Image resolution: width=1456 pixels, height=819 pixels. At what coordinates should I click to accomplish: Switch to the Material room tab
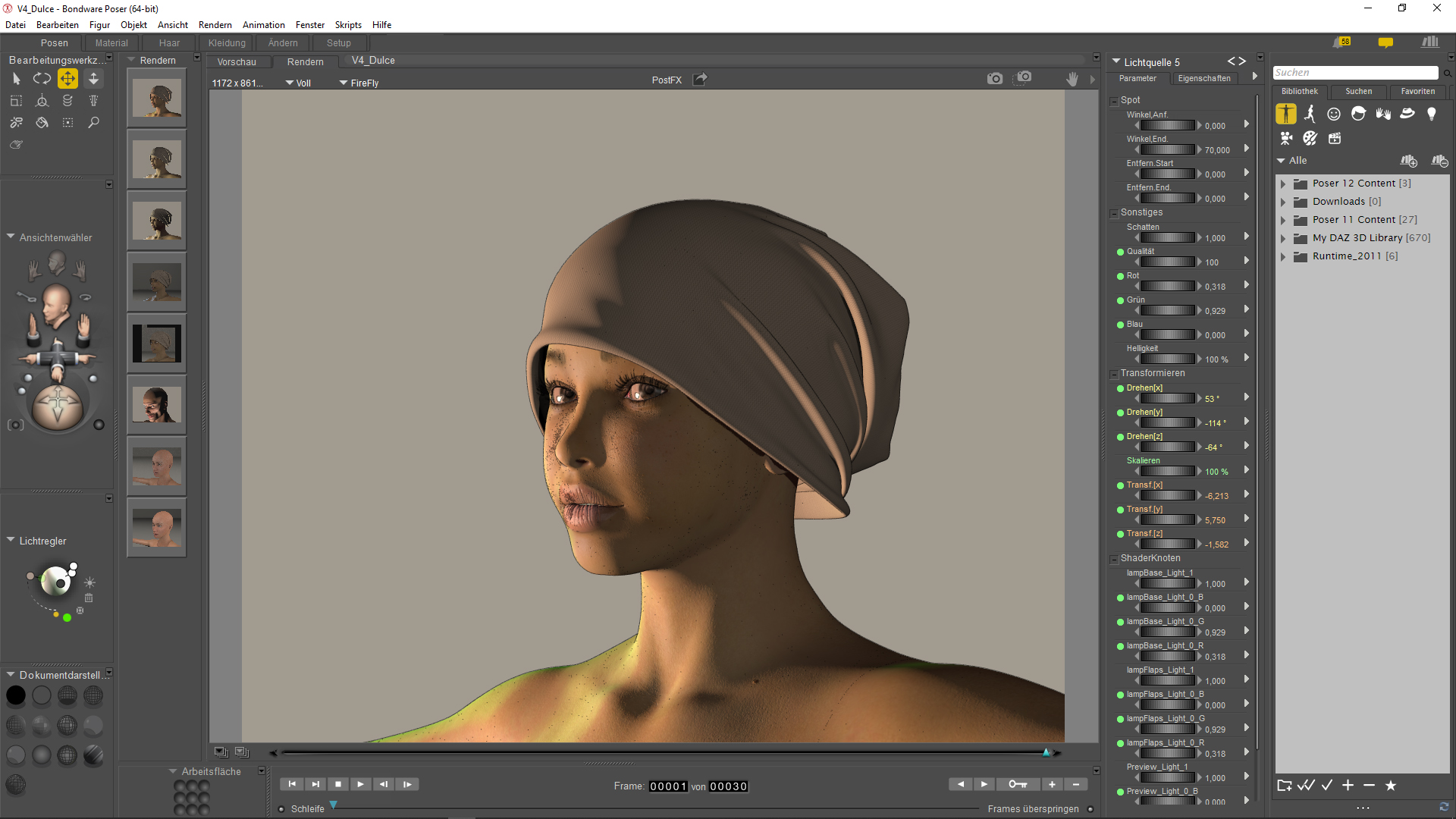111,43
